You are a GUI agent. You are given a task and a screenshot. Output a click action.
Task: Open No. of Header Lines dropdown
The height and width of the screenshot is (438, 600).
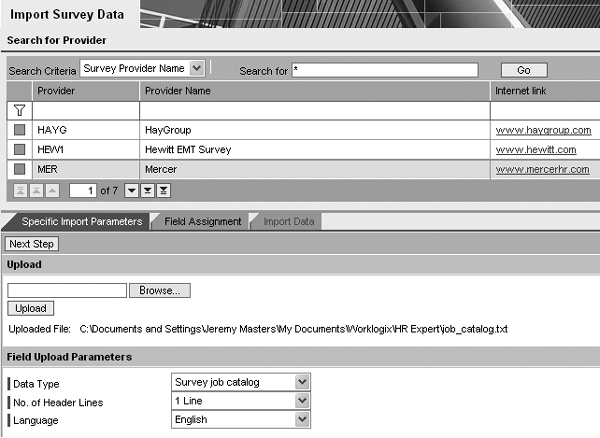302,401
